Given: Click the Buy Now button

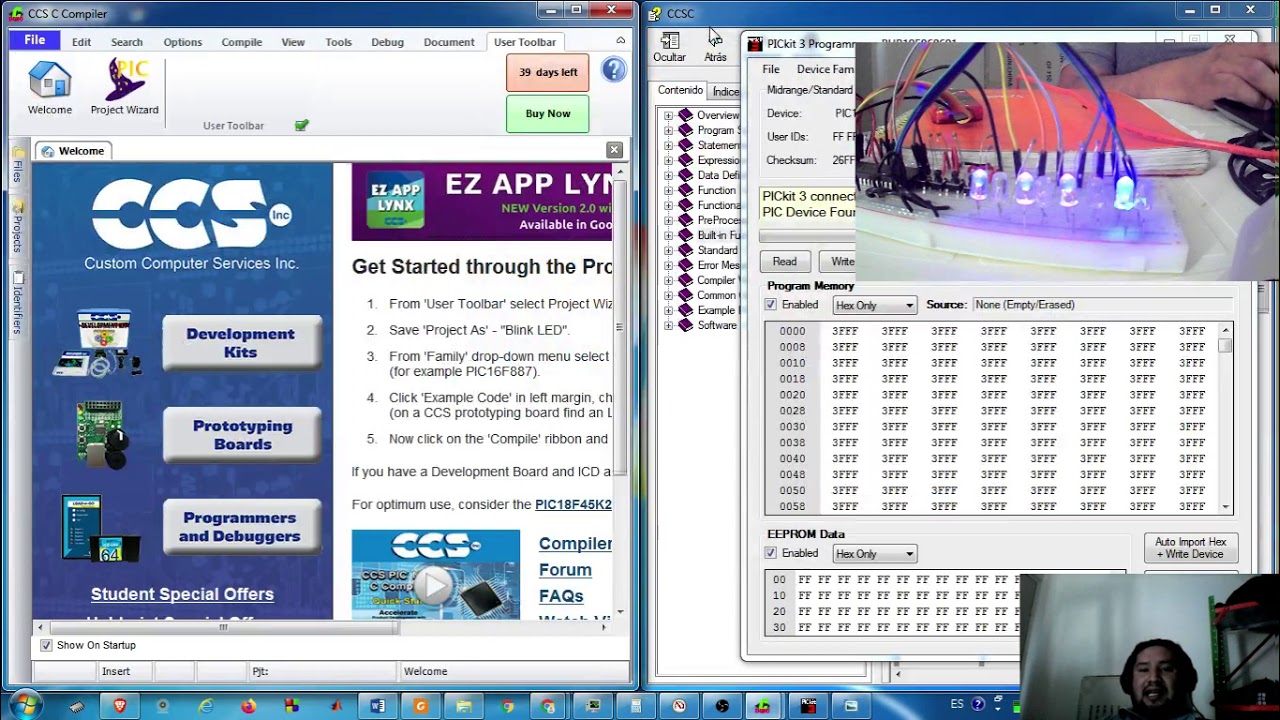Looking at the screenshot, I should coord(547,113).
